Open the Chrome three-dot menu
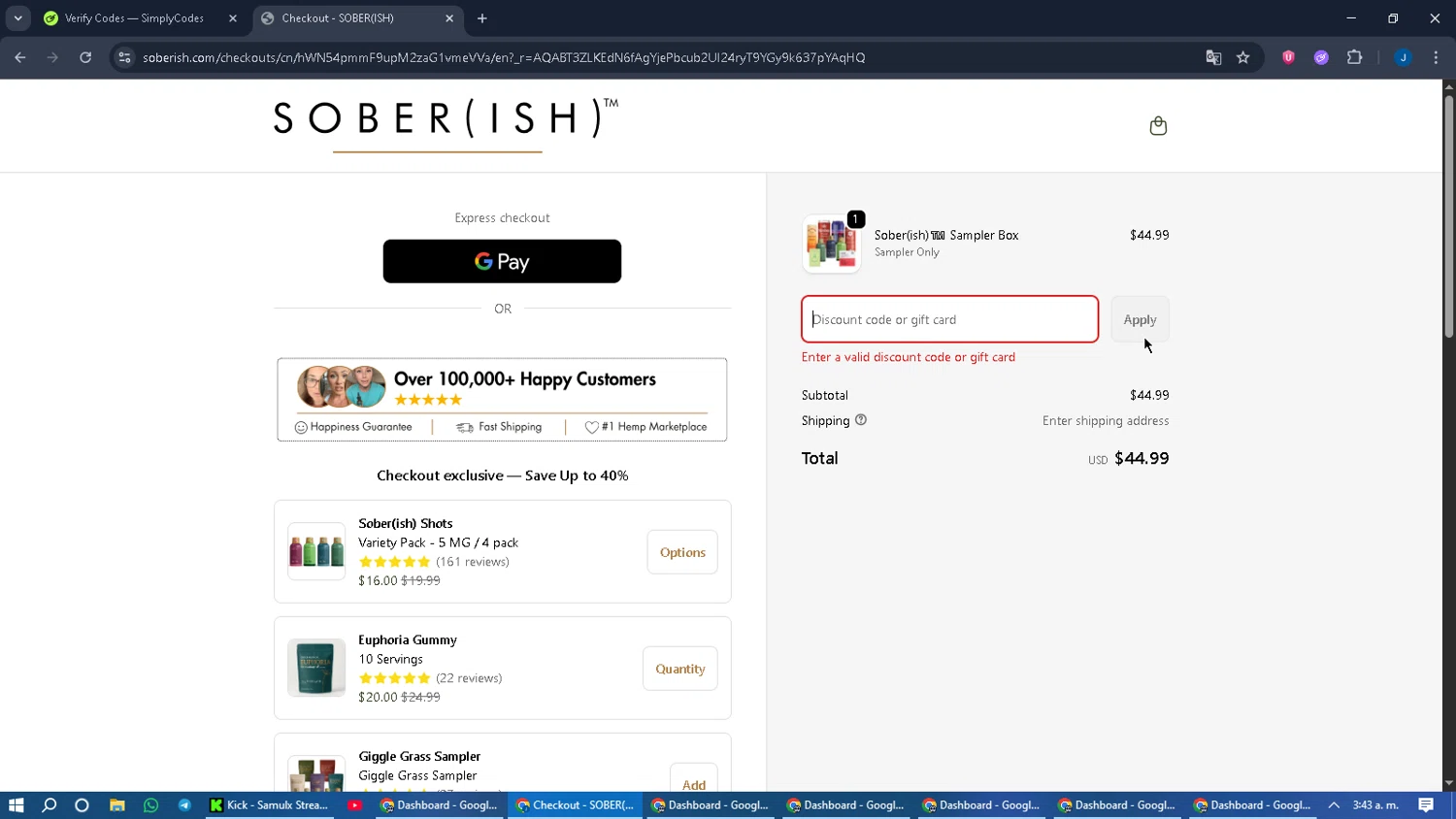This screenshot has width=1456, height=819. 1436,57
